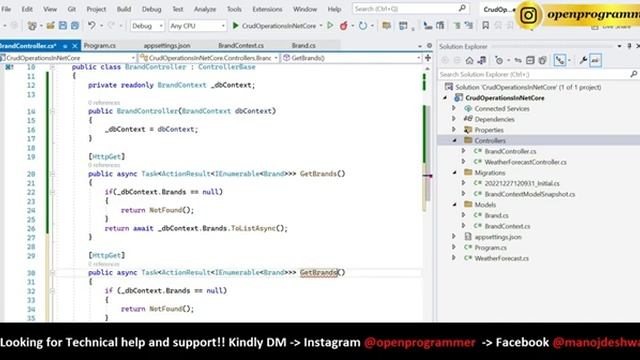Collapse the BrandController class outlining at line 10
The height and width of the screenshot is (360, 640).
pyautogui.click(x=52, y=67)
